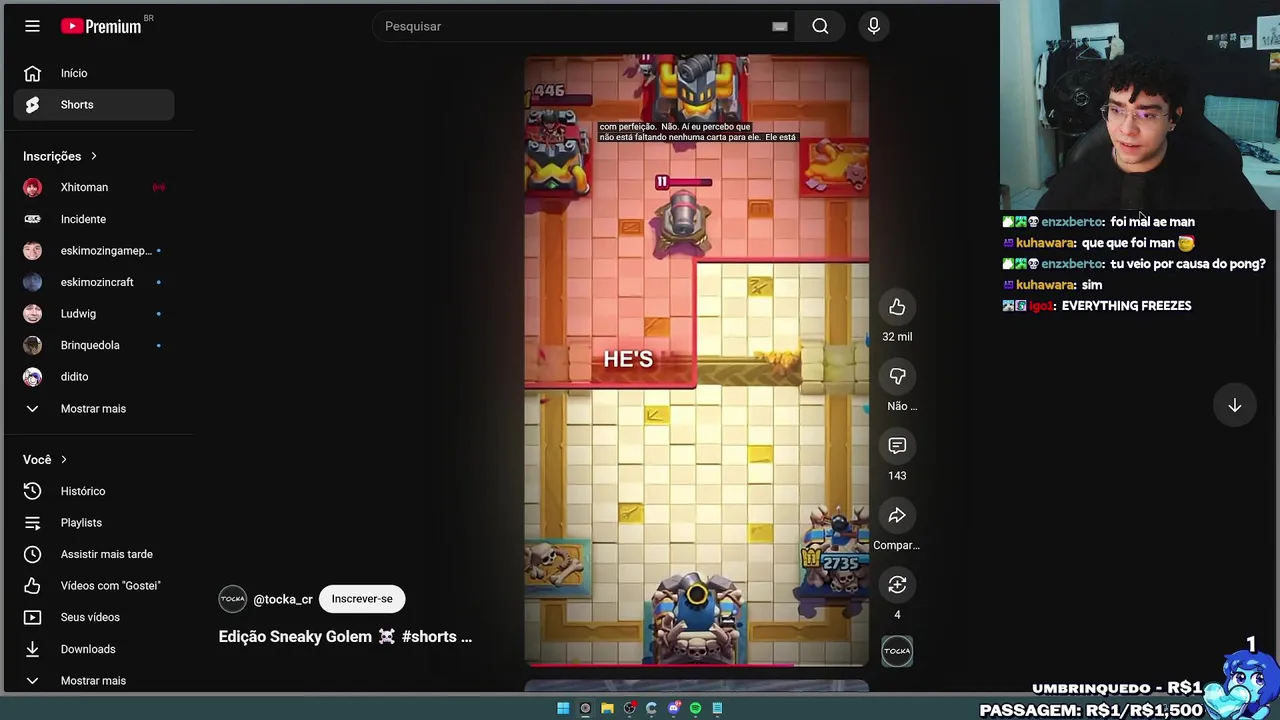Screen dimensions: 1280x720
Task: Seek on the short's red progress bar
Action: 697,663
